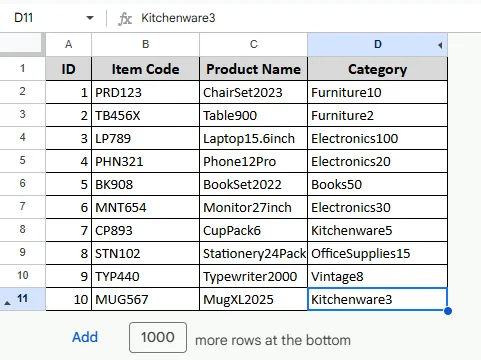Image resolution: width=481 pixels, height=360 pixels.
Task: Select cell MUG567
Action: click(x=146, y=299)
